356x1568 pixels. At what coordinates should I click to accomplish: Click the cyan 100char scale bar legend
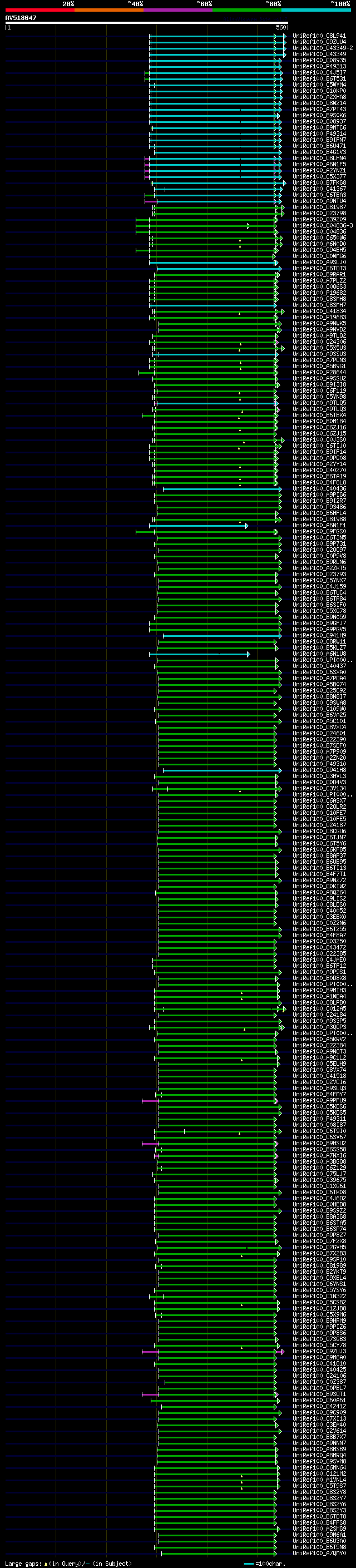point(249,1564)
